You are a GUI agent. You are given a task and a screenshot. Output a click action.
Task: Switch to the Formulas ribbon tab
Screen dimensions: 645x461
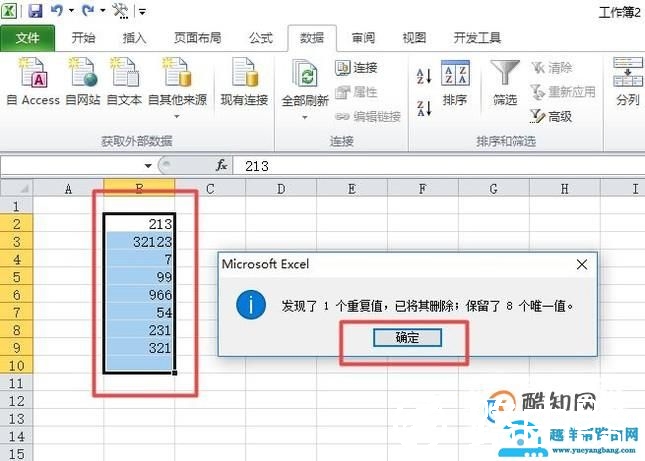[260, 38]
